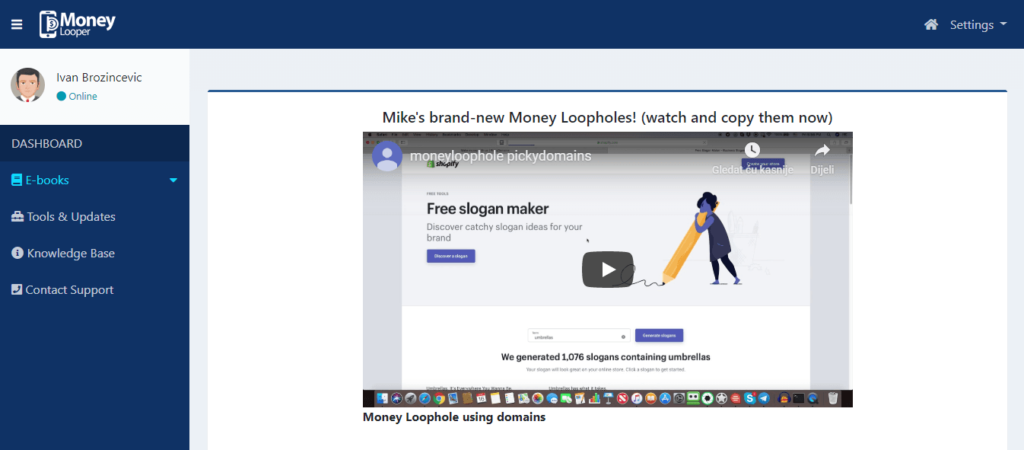
Task: Click the Finder icon in the video's dock
Action: tap(382, 398)
